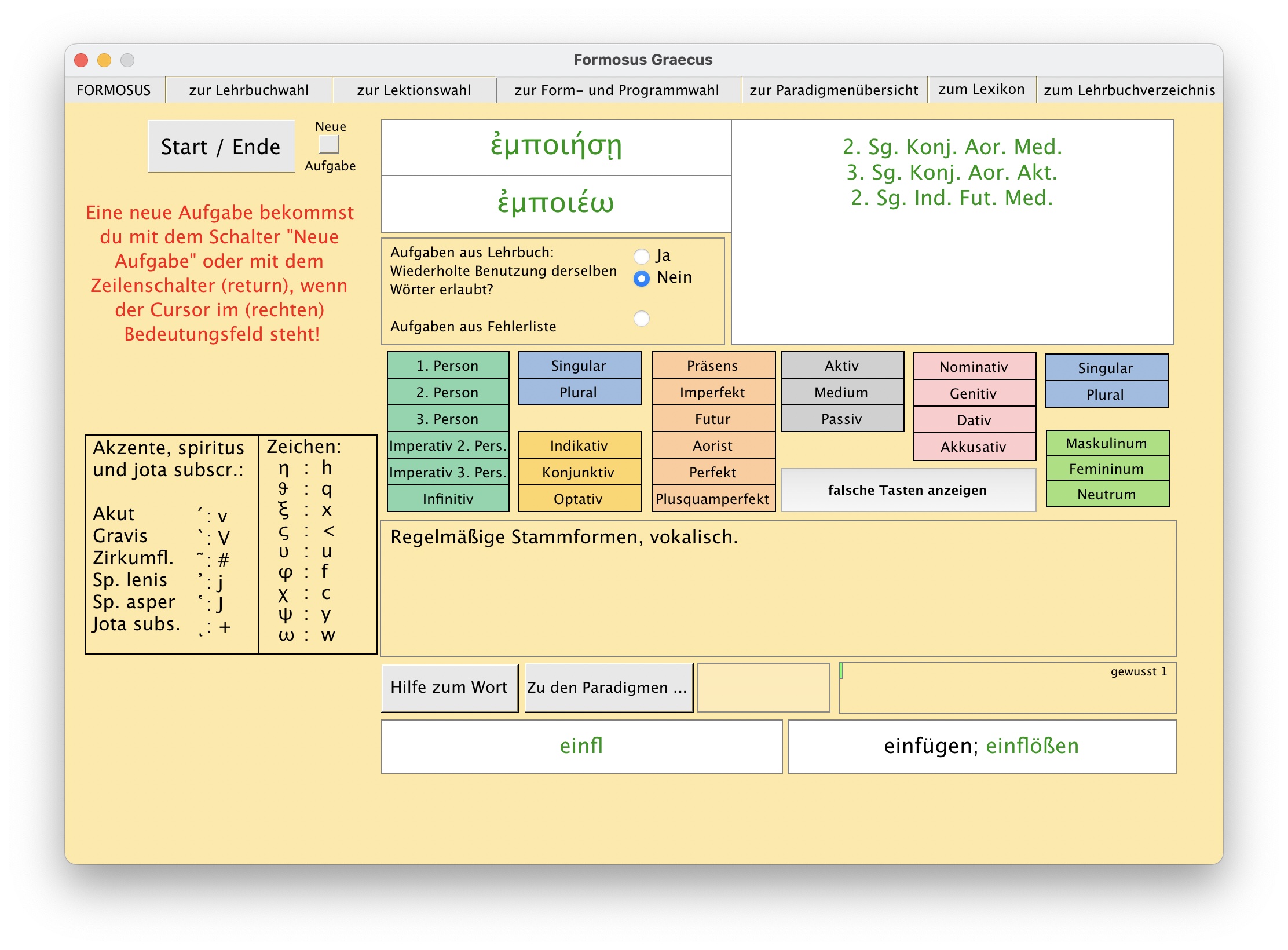
Task: Select the gray Medium tile
Action: 841,393
